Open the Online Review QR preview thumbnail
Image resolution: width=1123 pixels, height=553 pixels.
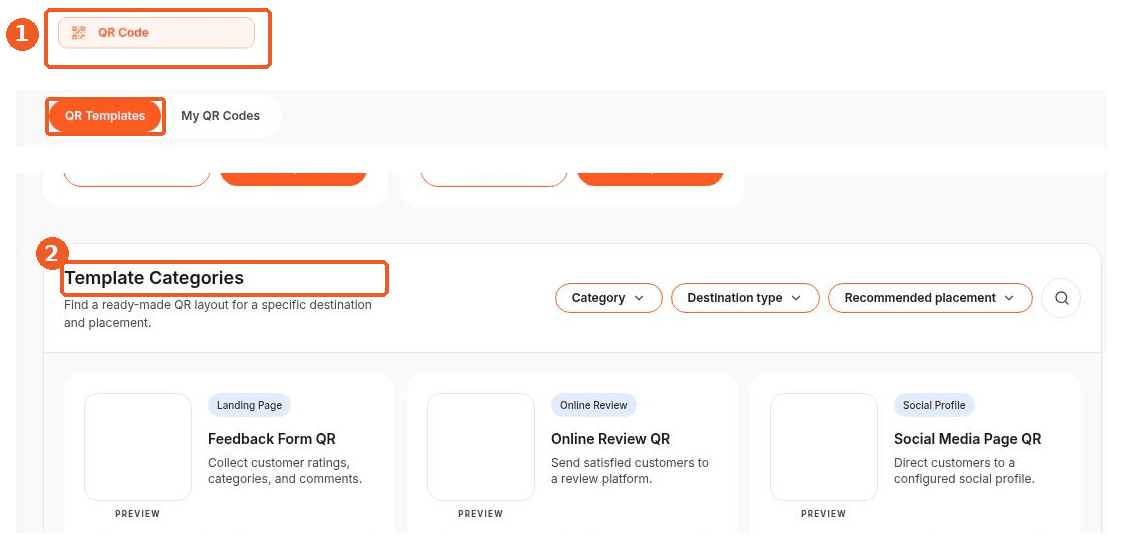pyautogui.click(x=481, y=447)
